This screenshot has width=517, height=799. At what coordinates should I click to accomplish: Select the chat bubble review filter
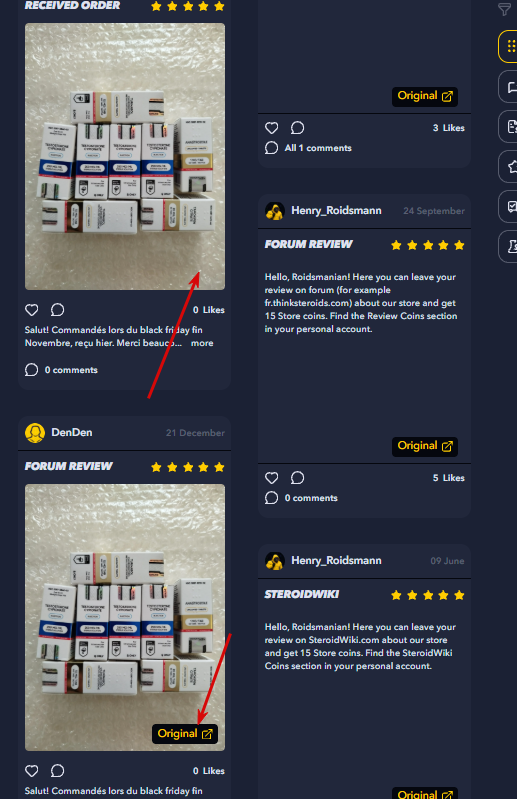coord(508,87)
